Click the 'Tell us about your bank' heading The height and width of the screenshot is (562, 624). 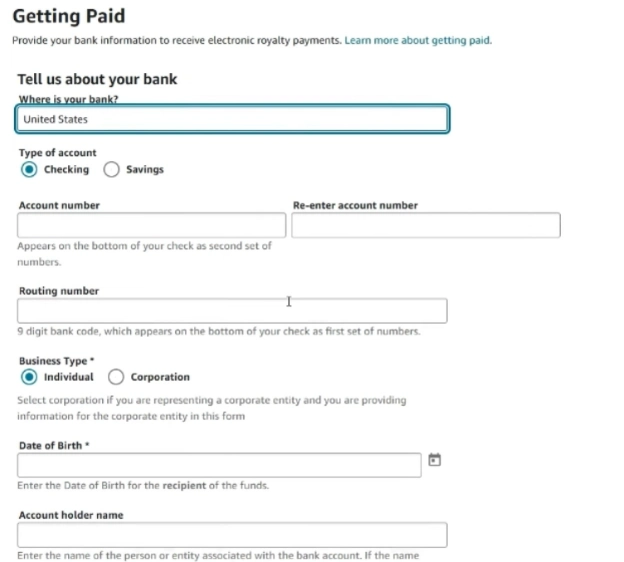coord(97,79)
